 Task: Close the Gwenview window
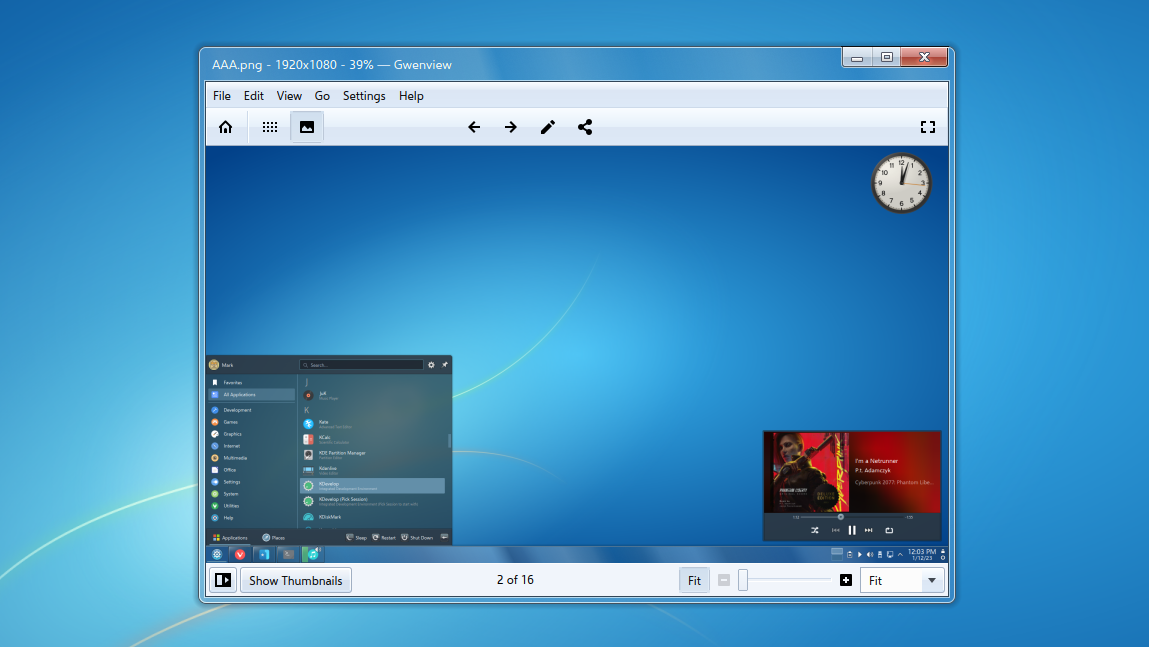[925, 57]
